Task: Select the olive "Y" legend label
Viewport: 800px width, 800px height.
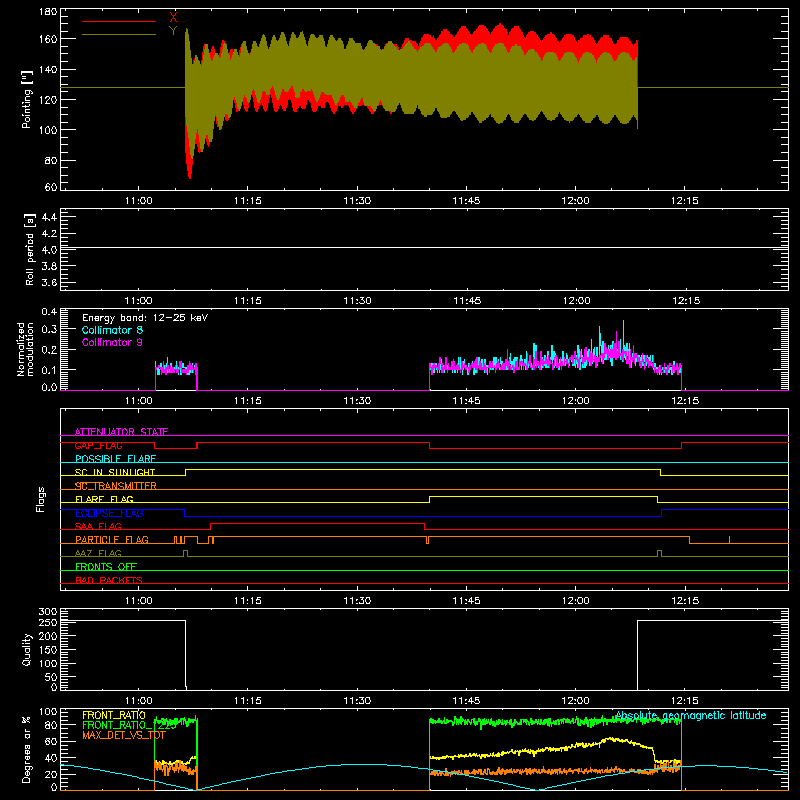Action: tap(173, 30)
